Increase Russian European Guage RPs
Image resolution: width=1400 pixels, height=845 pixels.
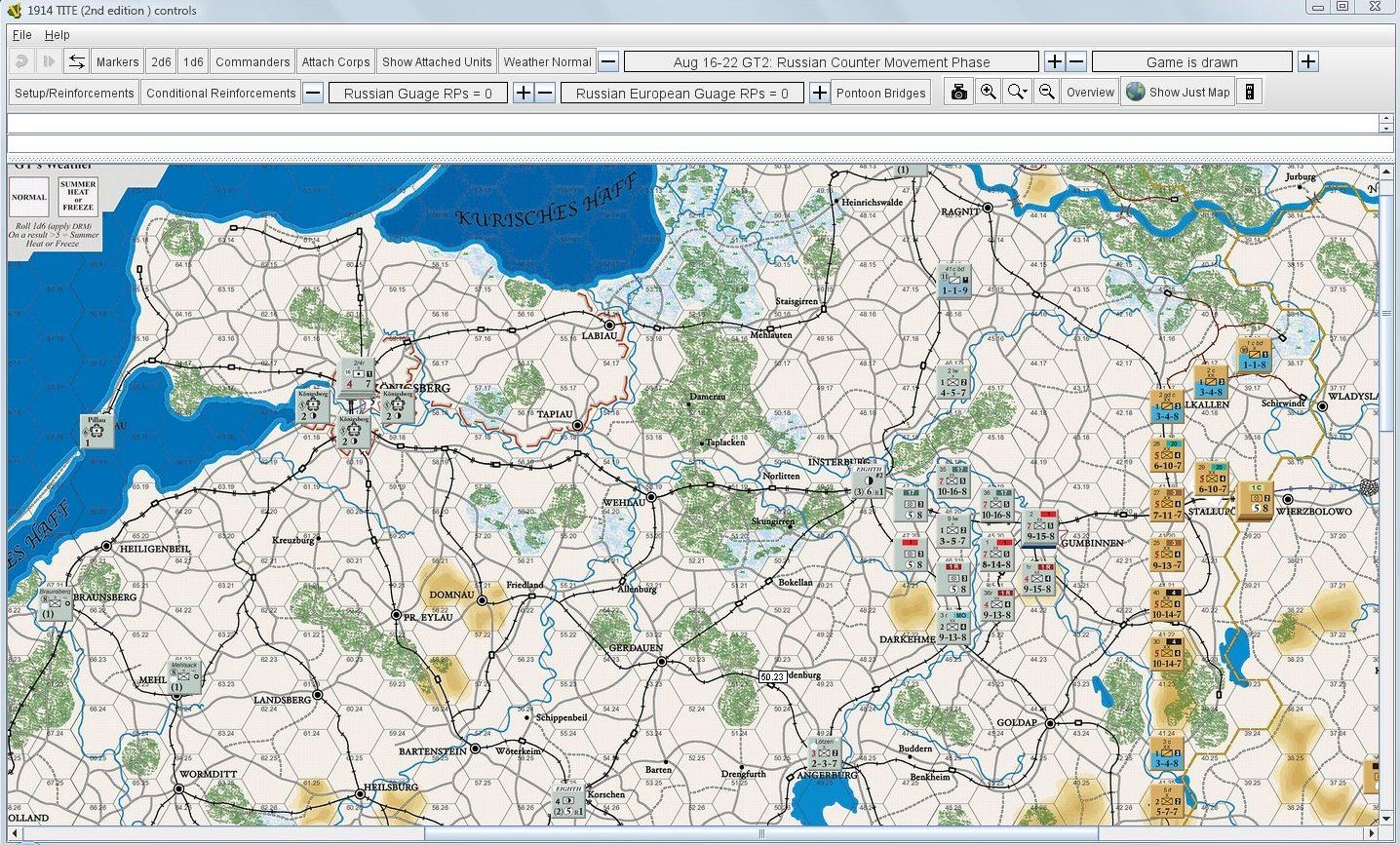(x=820, y=93)
